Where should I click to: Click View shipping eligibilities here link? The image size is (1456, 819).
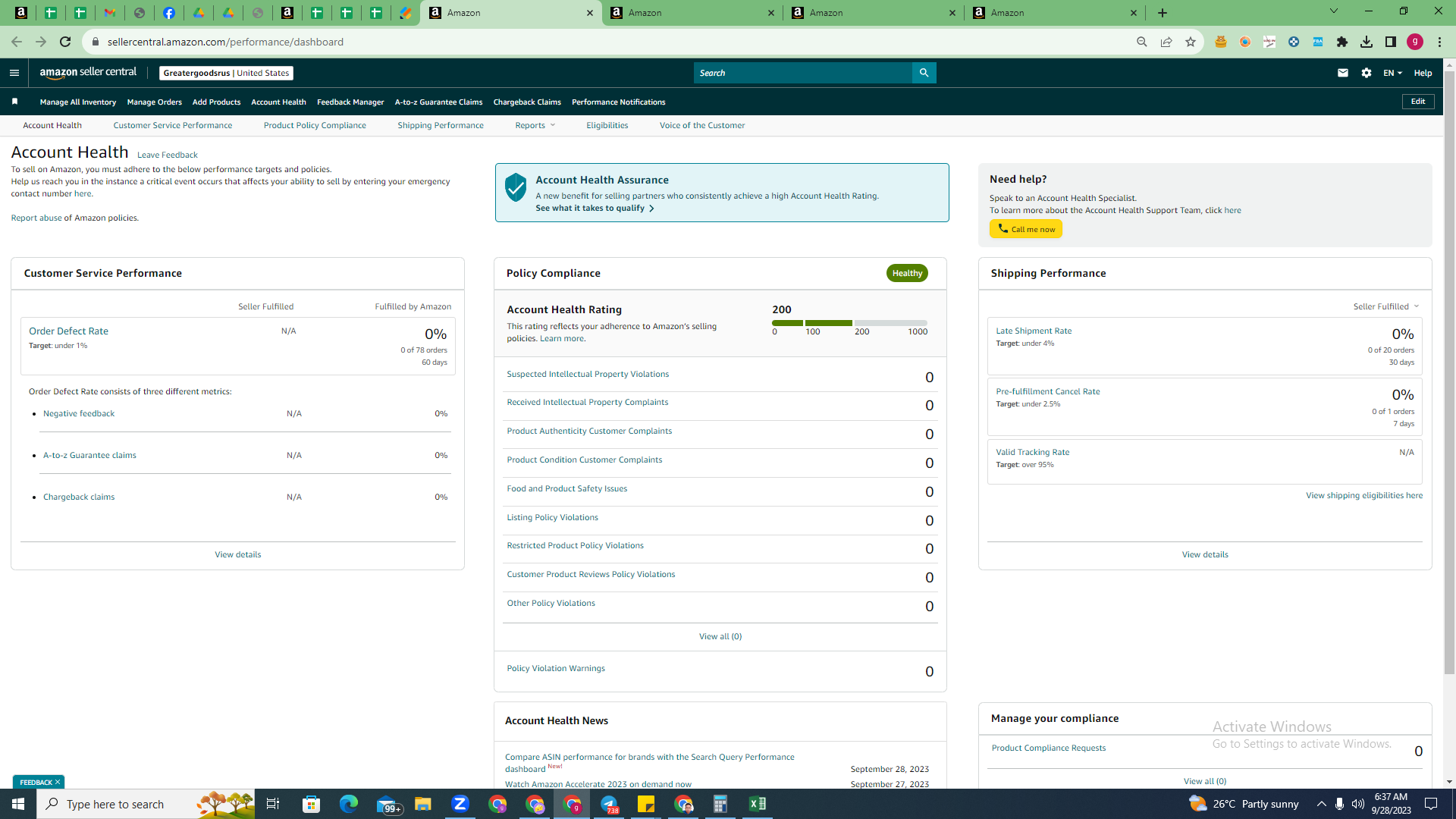[x=1363, y=495]
